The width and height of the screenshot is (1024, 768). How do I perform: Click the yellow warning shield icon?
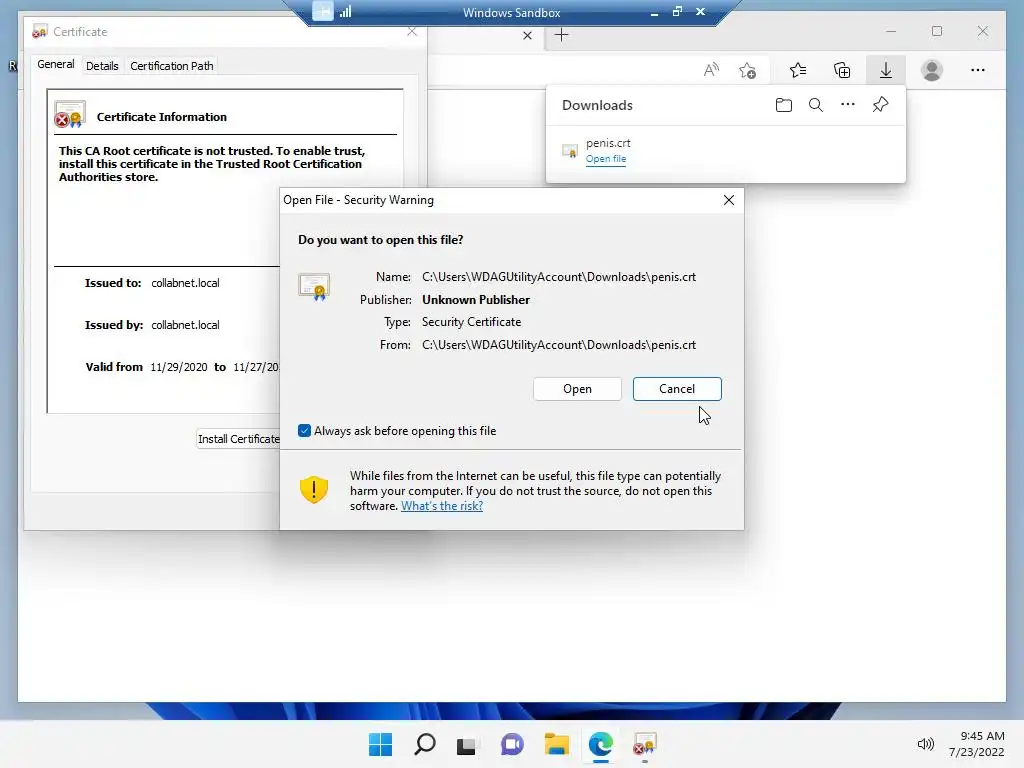pos(313,489)
